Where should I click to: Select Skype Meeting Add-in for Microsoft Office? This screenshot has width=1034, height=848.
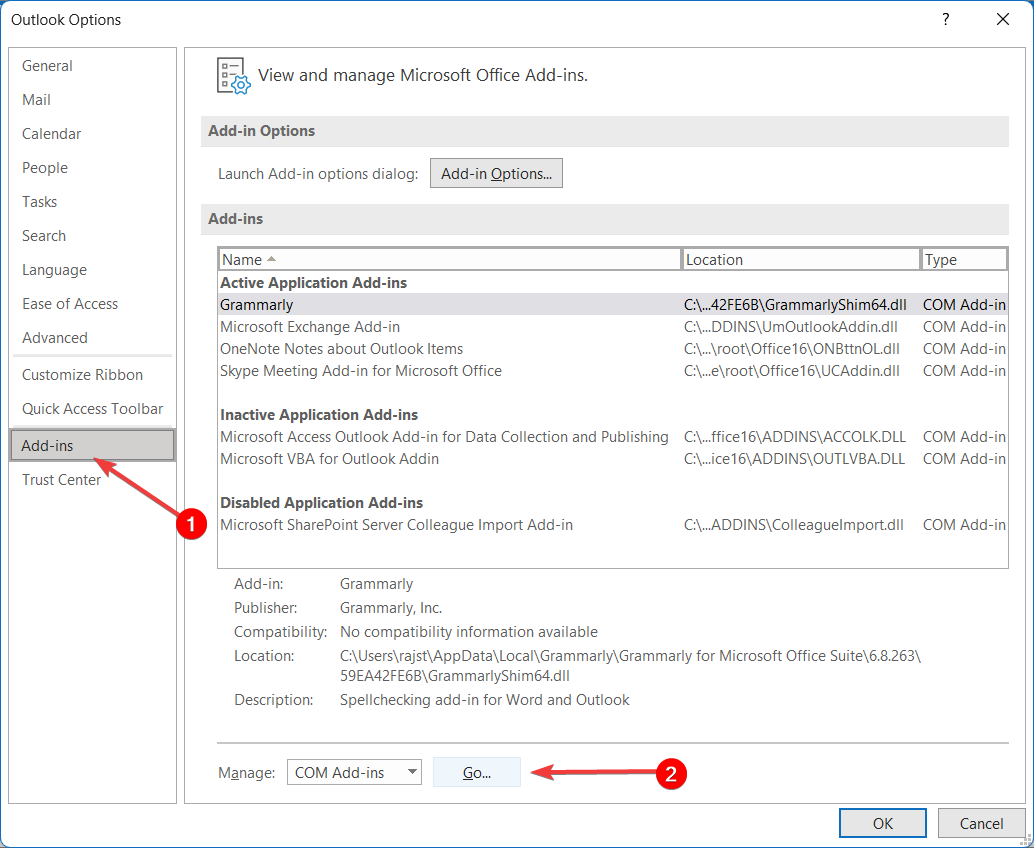(x=613, y=371)
